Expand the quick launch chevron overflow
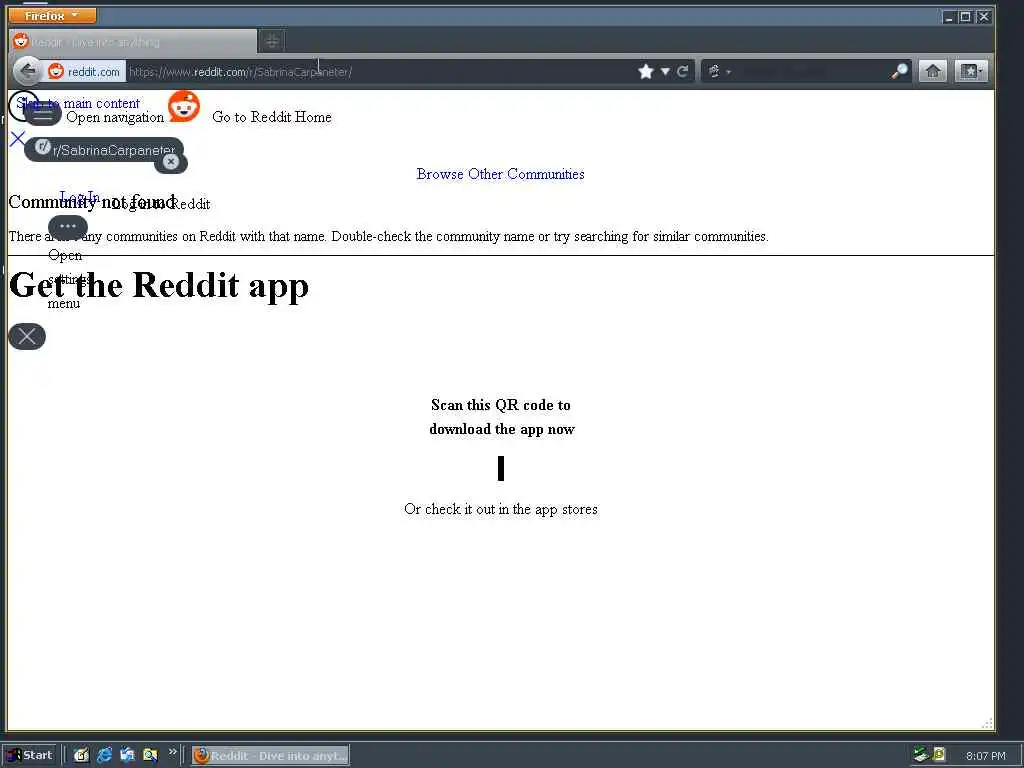The height and width of the screenshot is (768, 1024). click(172, 752)
